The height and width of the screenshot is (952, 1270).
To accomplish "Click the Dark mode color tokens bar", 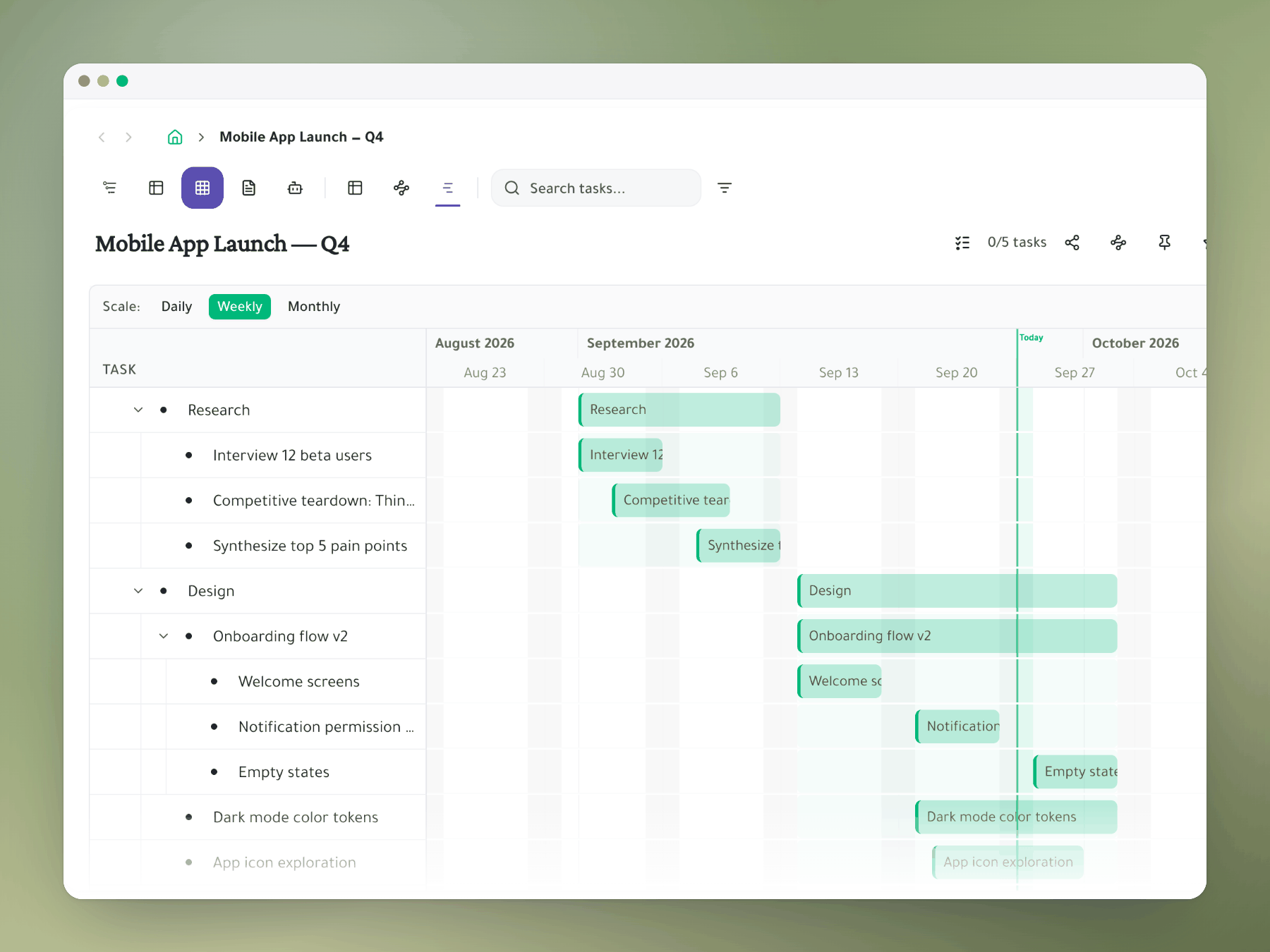I will pos(1016,817).
